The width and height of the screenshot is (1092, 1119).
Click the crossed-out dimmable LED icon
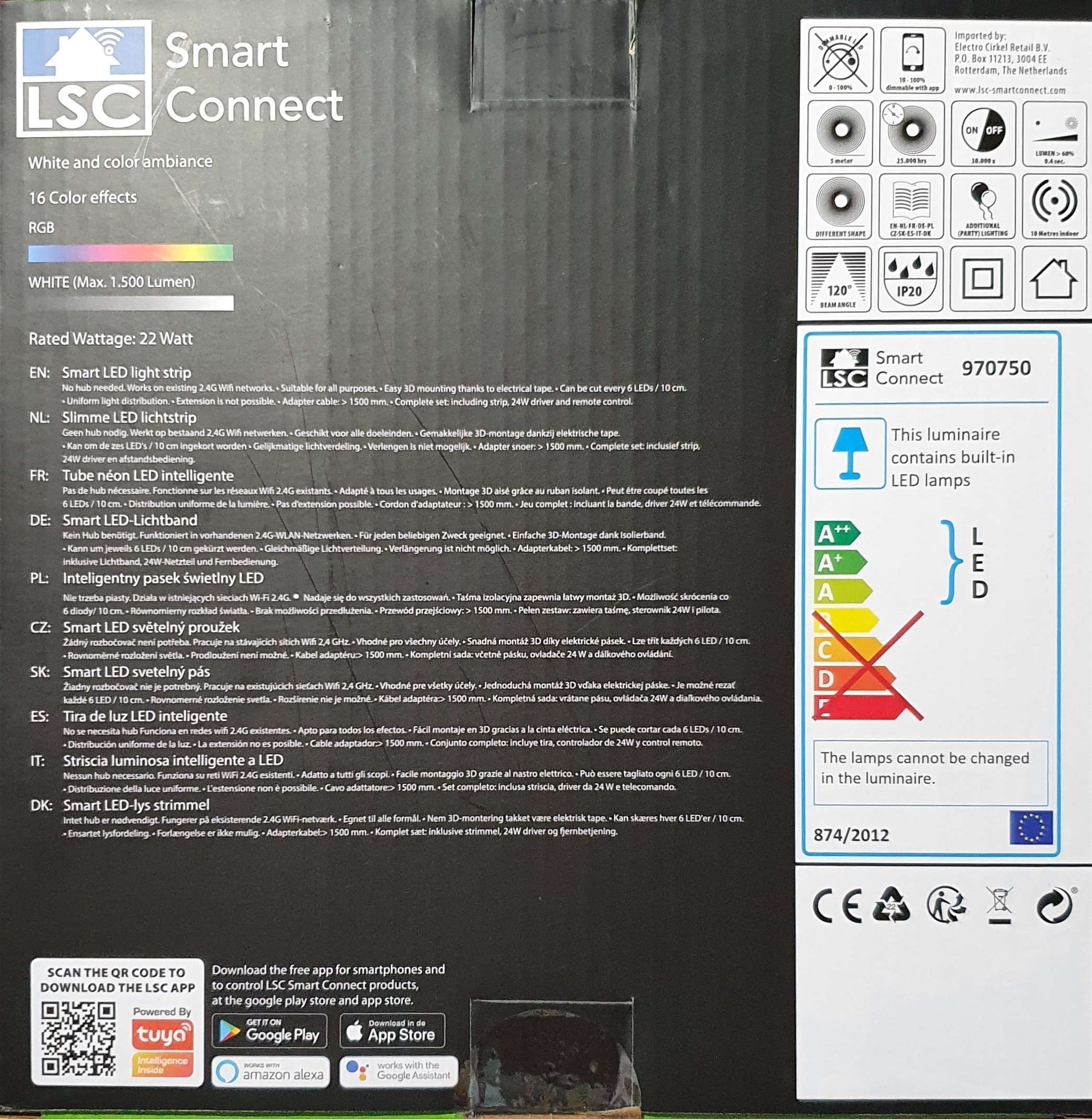841,60
